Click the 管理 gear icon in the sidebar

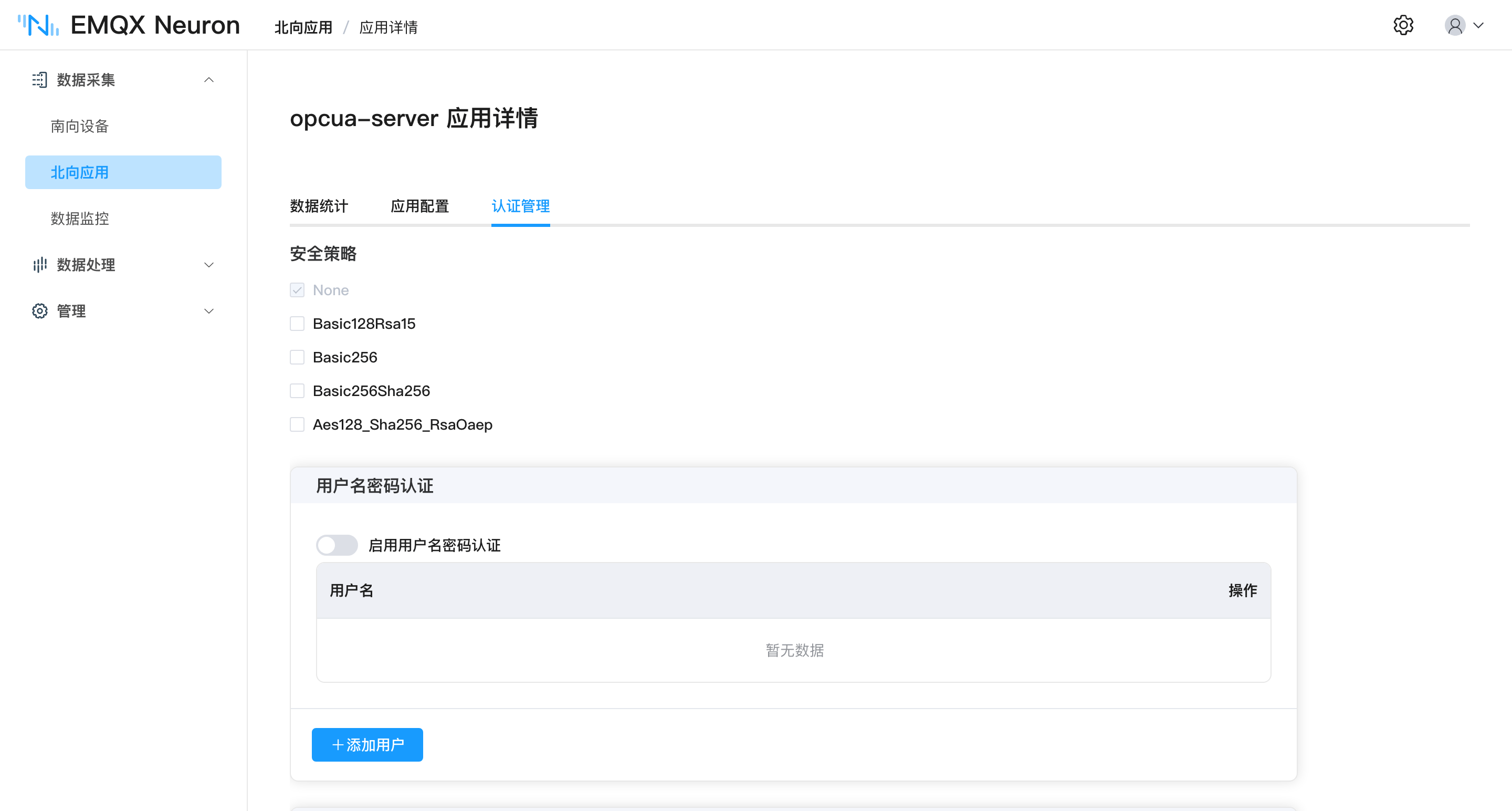click(x=39, y=310)
